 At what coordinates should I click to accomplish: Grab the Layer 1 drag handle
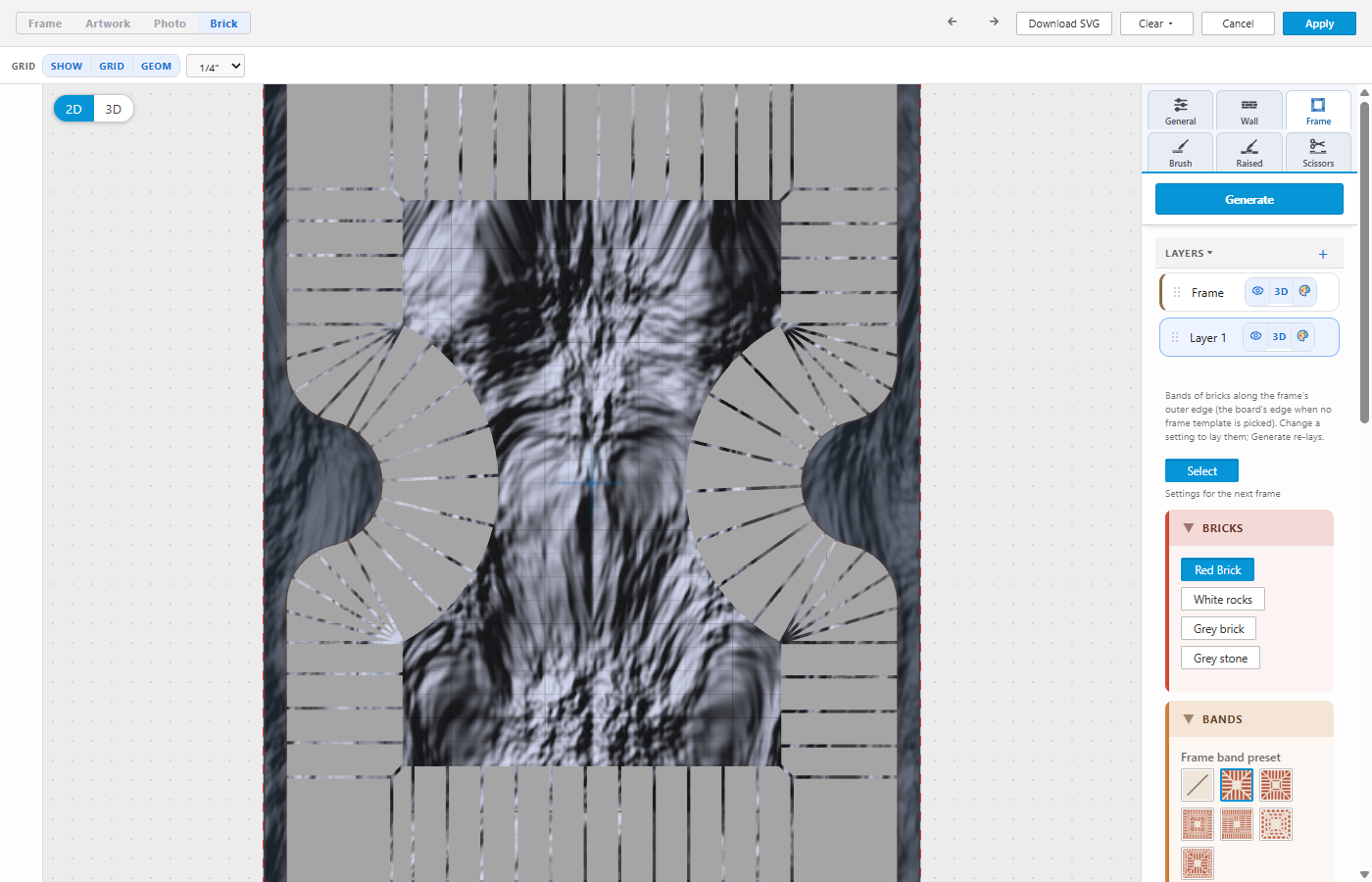1175,337
